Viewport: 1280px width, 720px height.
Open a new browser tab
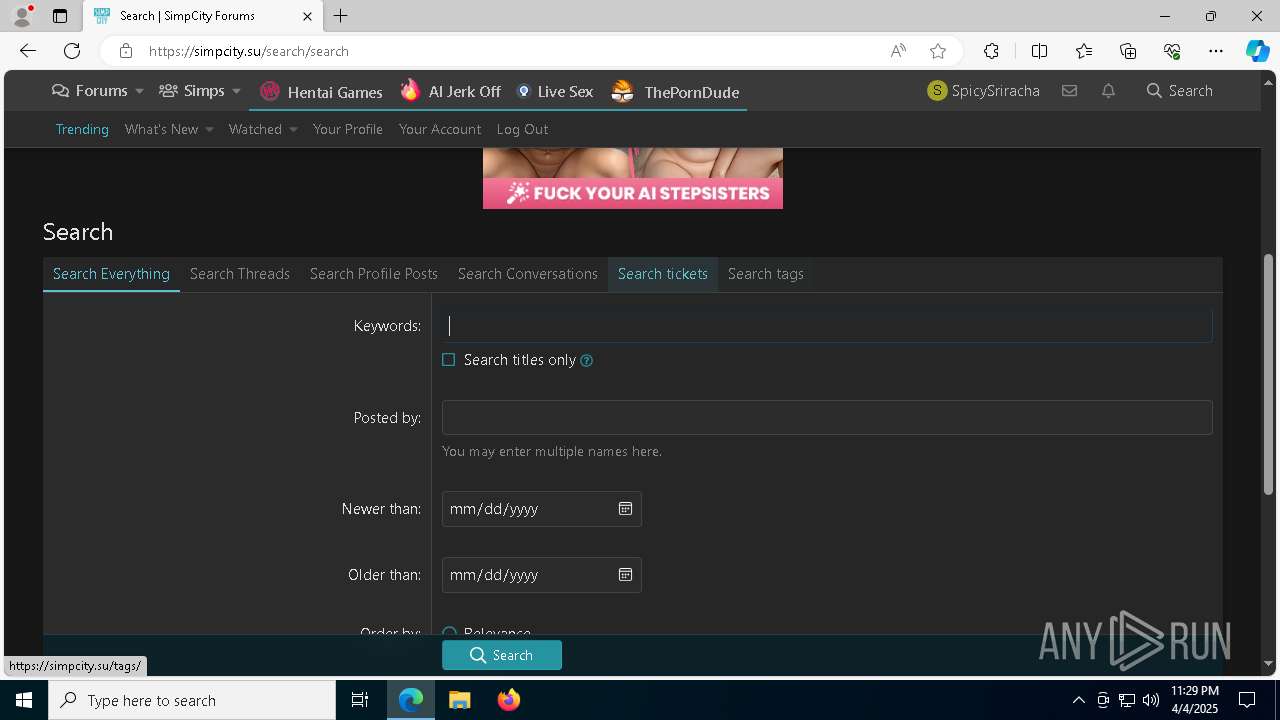click(341, 16)
